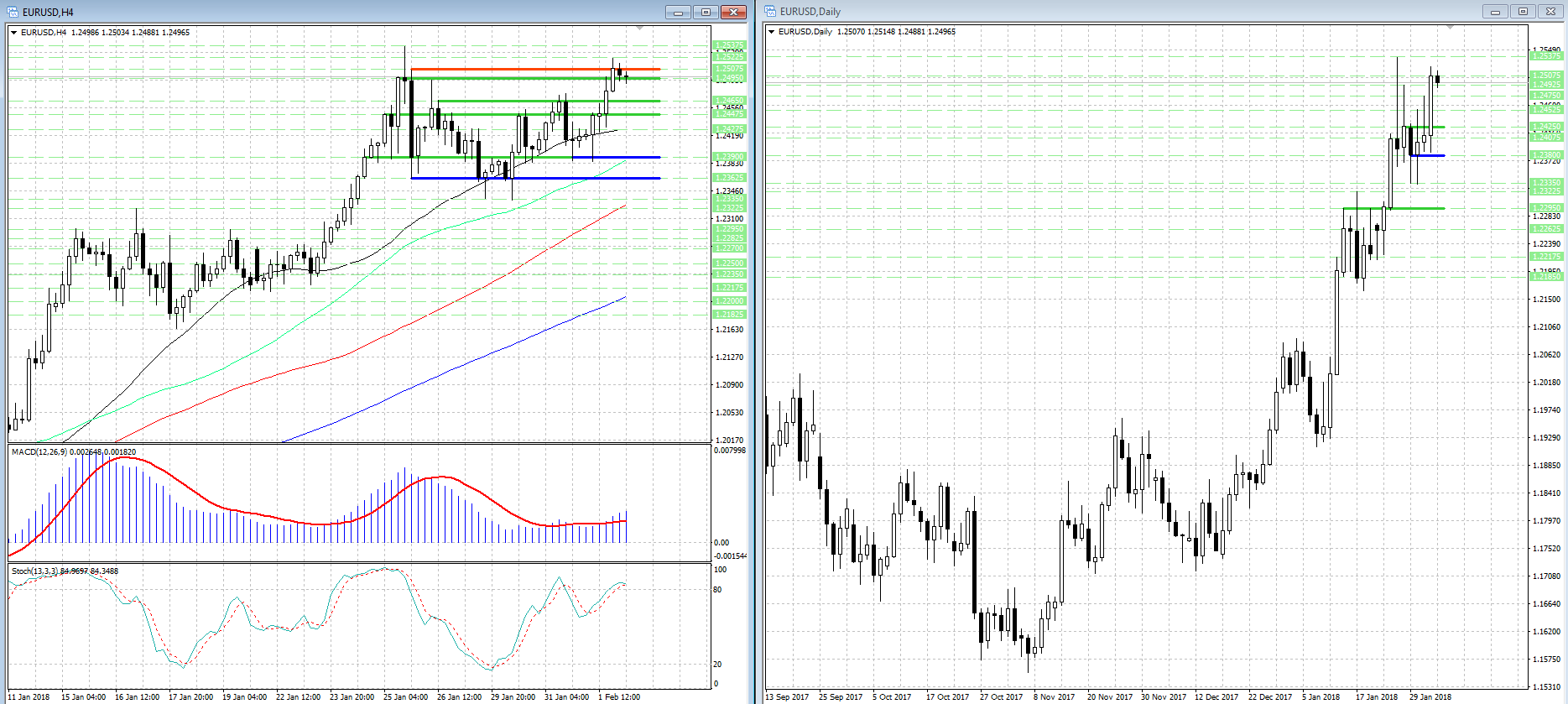Click the EURUSD,H4 window chart icon
1568x704 pixels.
tap(13, 12)
